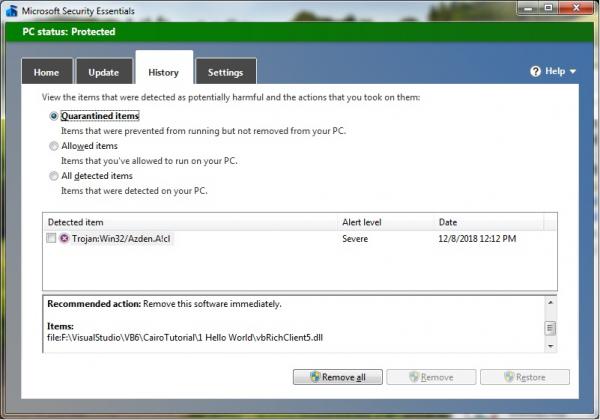Screen dimensions: 600x420
Task: Click the Recommended action text line
Action: [x=164, y=304]
